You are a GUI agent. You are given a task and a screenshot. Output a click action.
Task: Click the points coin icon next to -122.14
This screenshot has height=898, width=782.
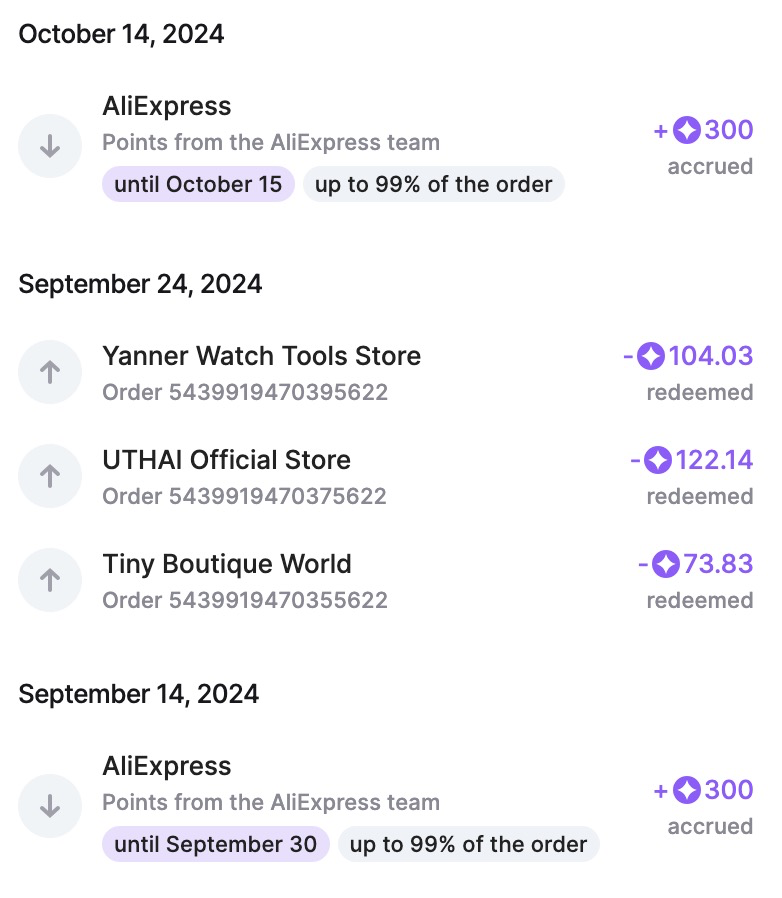tap(658, 460)
